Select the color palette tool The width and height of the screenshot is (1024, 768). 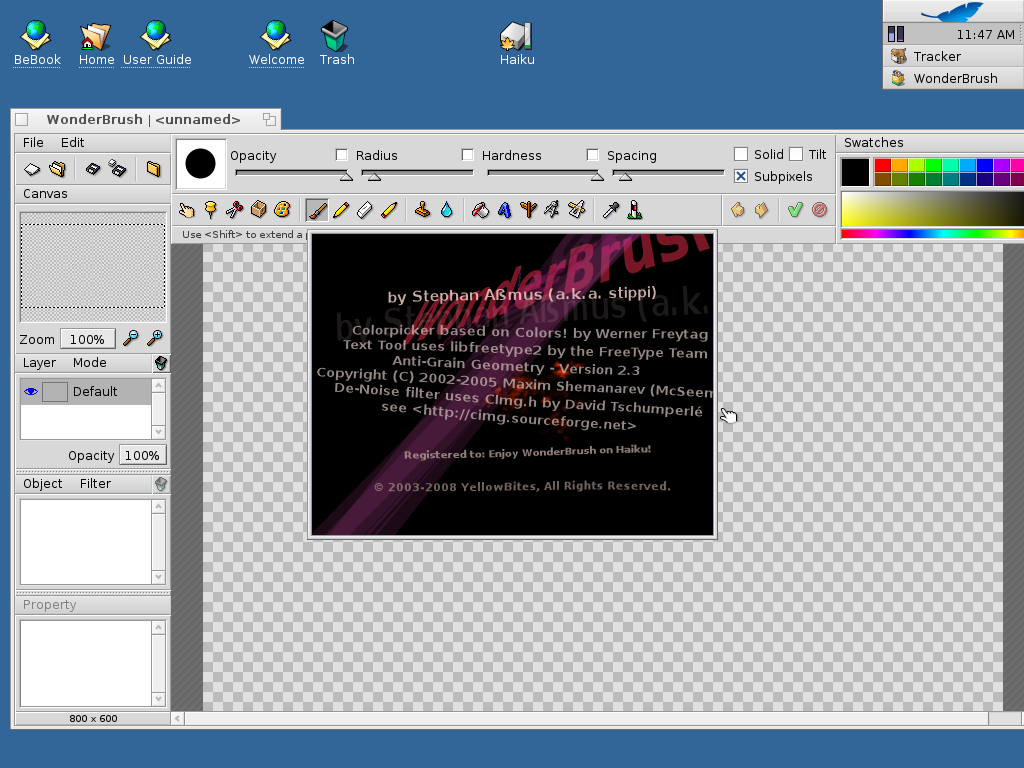coord(282,210)
